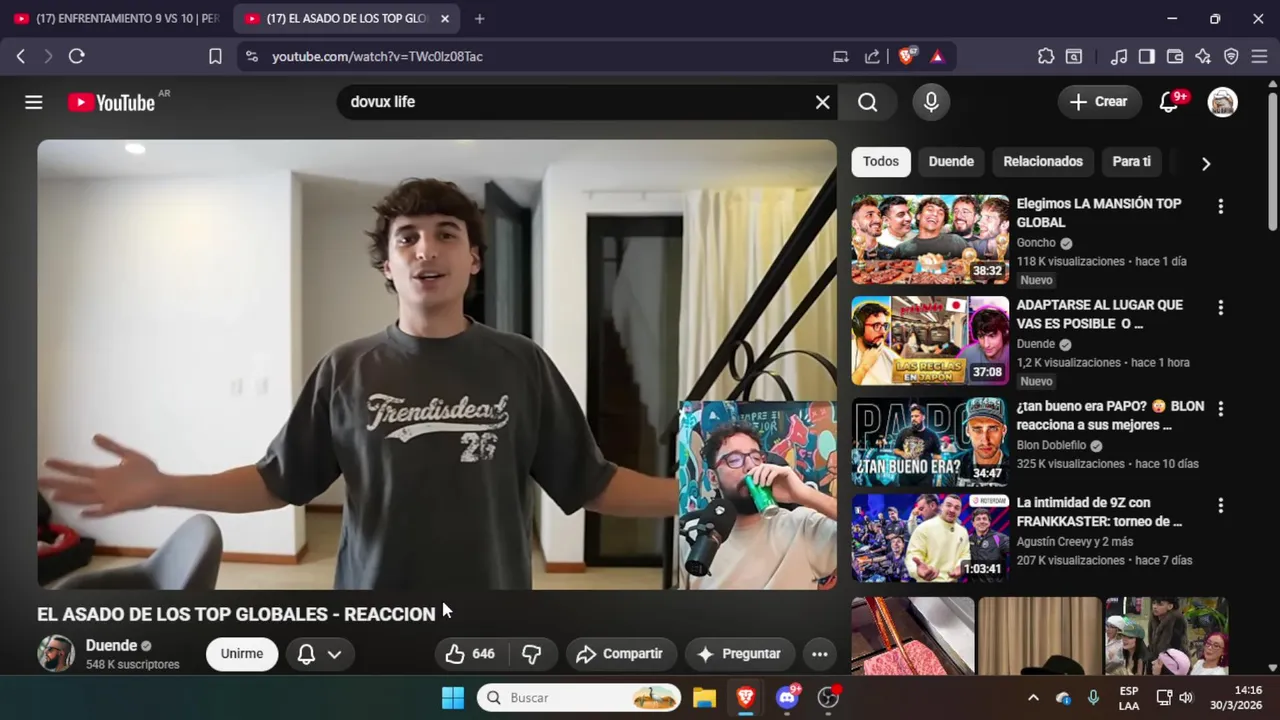
Task: Open YouTube notifications bell
Action: (x=1168, y=102)
